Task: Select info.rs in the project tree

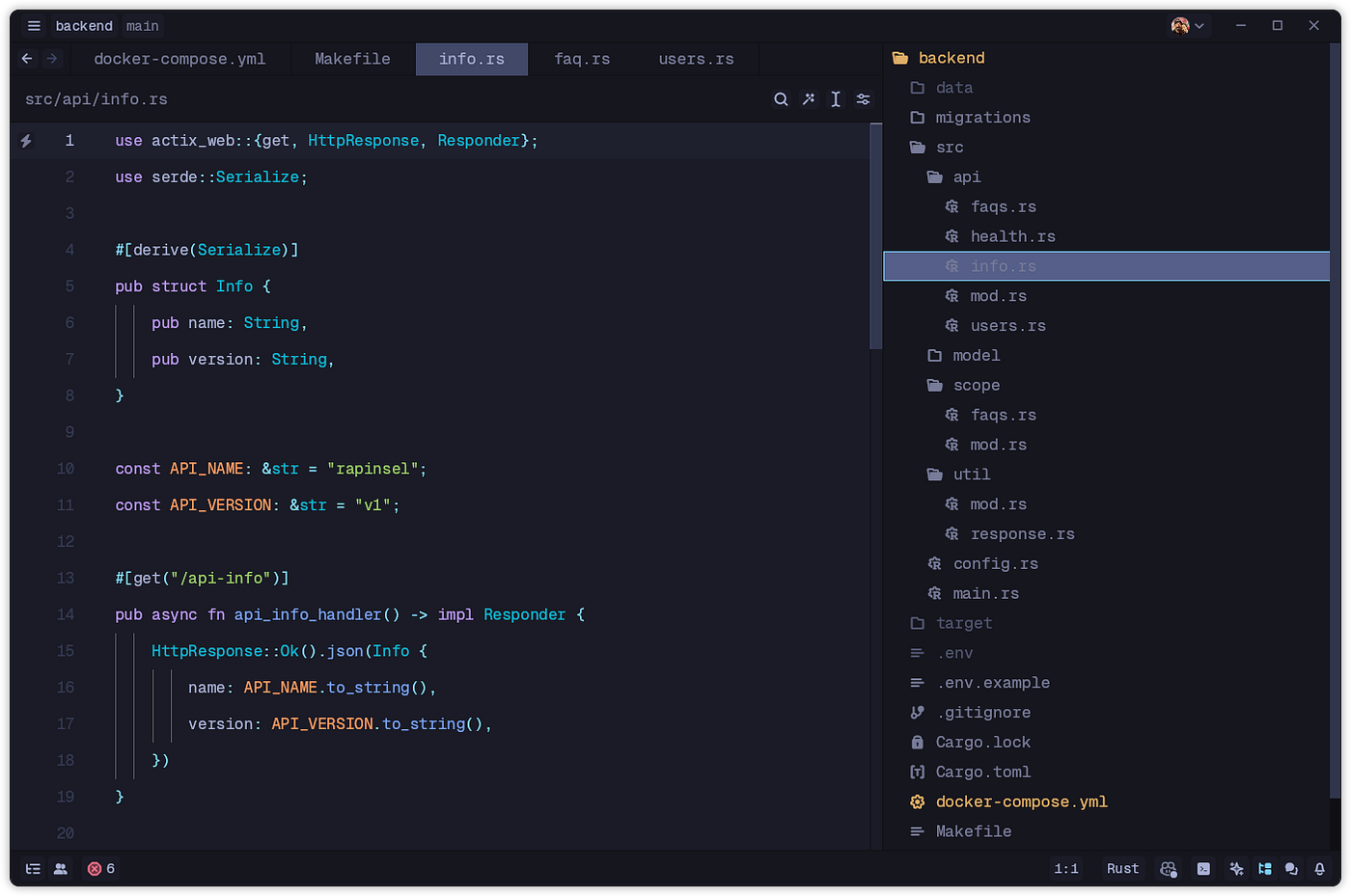Action: [1106, 266]
